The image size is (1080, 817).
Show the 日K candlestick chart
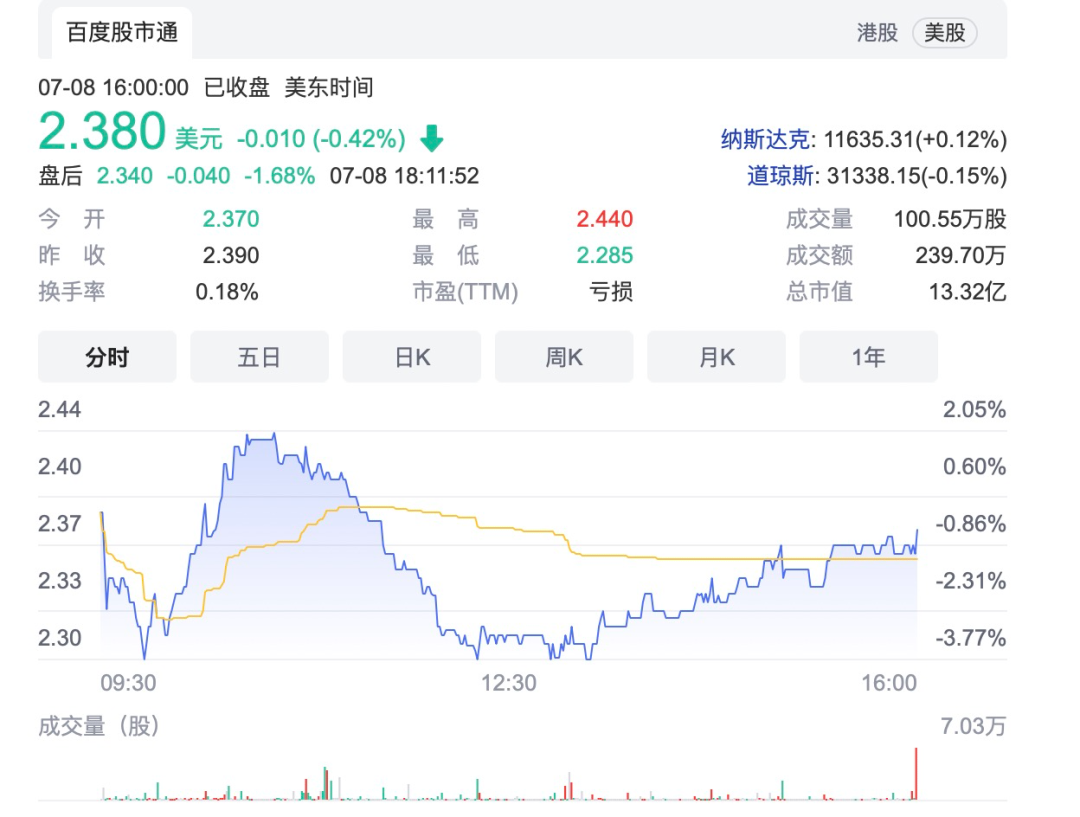[x=412, y=357]
